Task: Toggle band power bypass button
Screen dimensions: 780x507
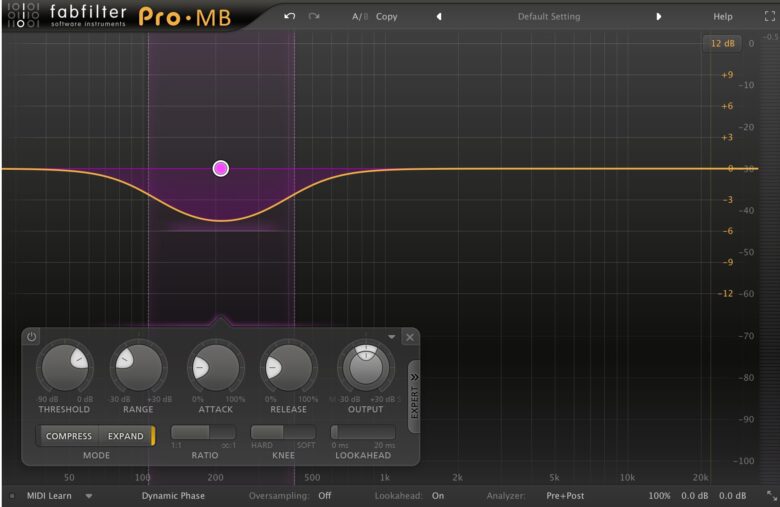Action: pos(31,337)
